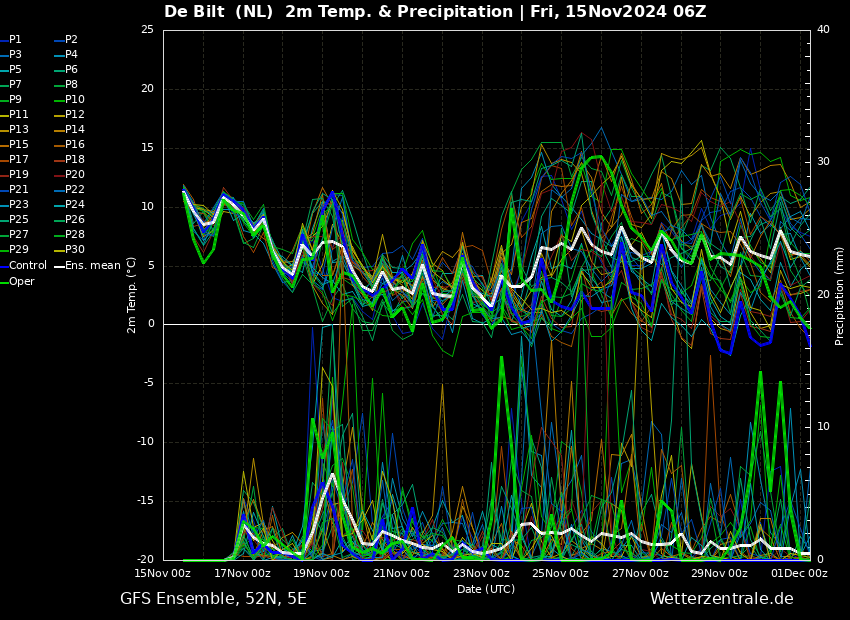
Task: Select the P30 legend entry
Action: pyautogui.click(x=74, y=250)
